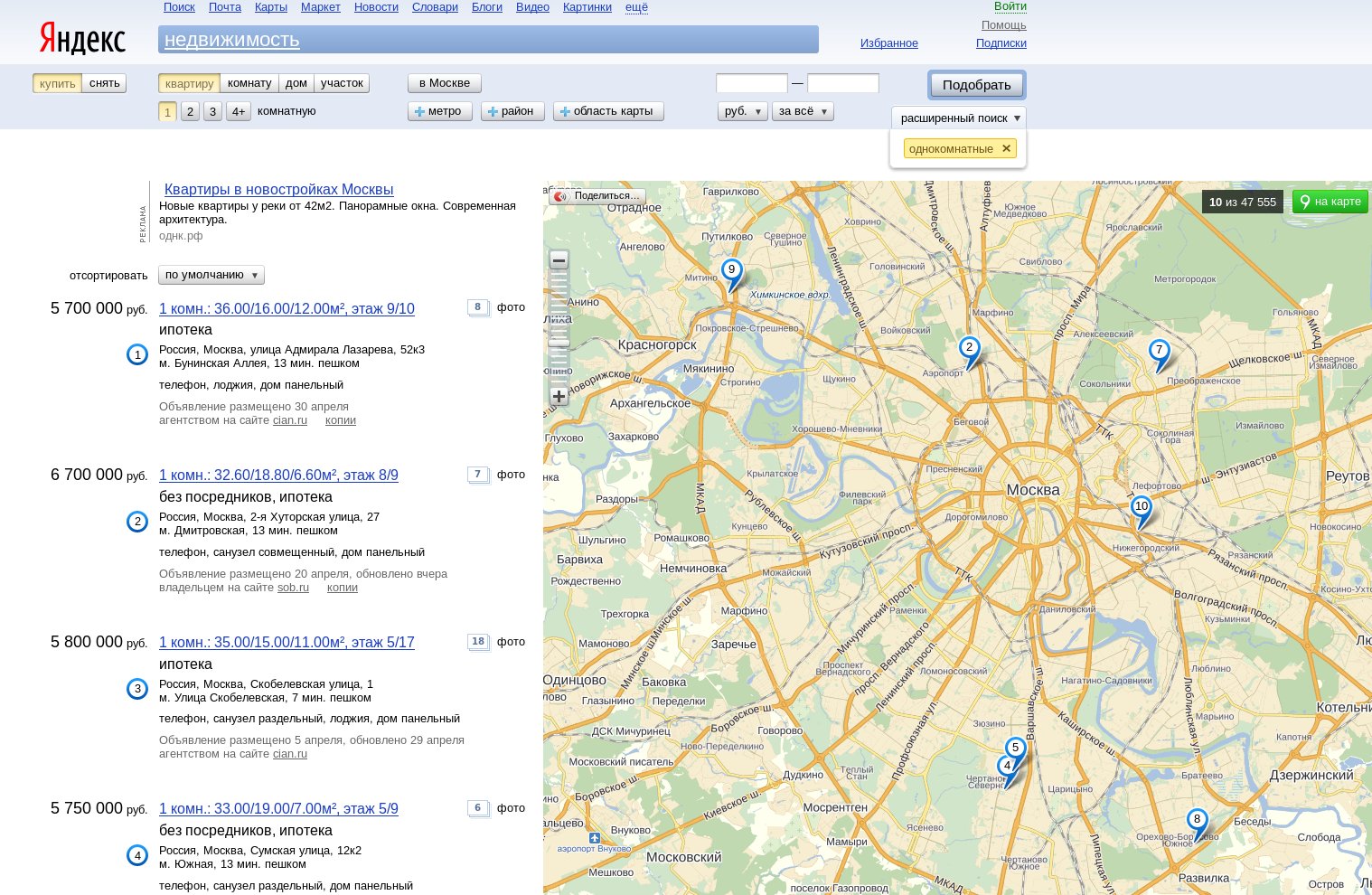Add район filter

point(512,111)
